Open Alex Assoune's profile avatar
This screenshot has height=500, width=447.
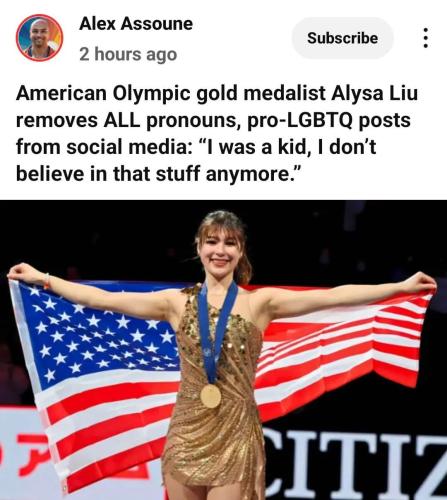click(x=39, y=38)
